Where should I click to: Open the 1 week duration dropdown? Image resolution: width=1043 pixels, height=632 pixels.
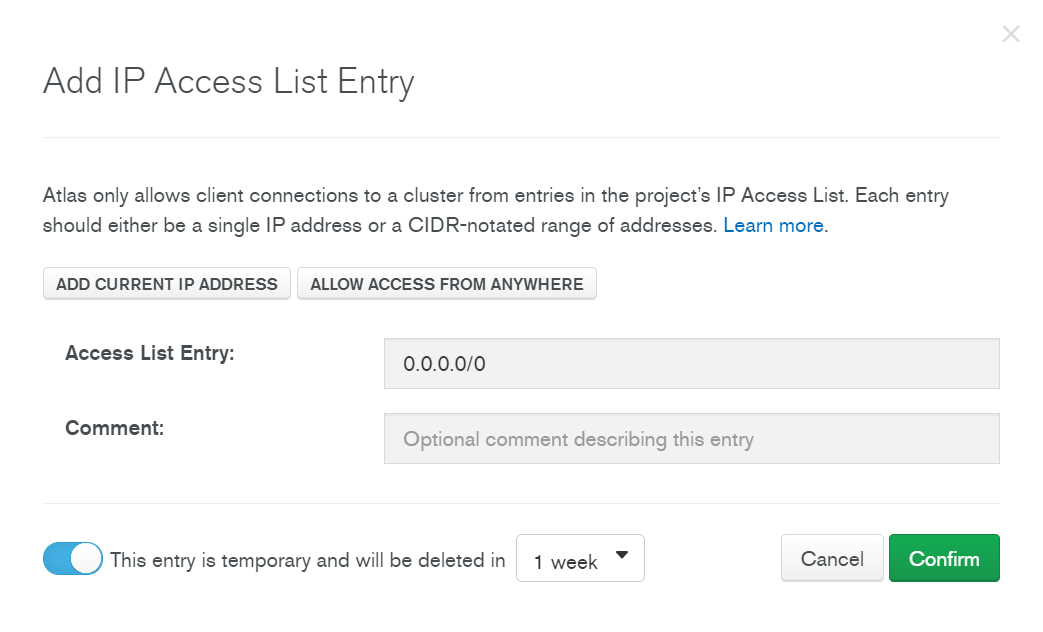pyautogui.click(x=580, y=559)
